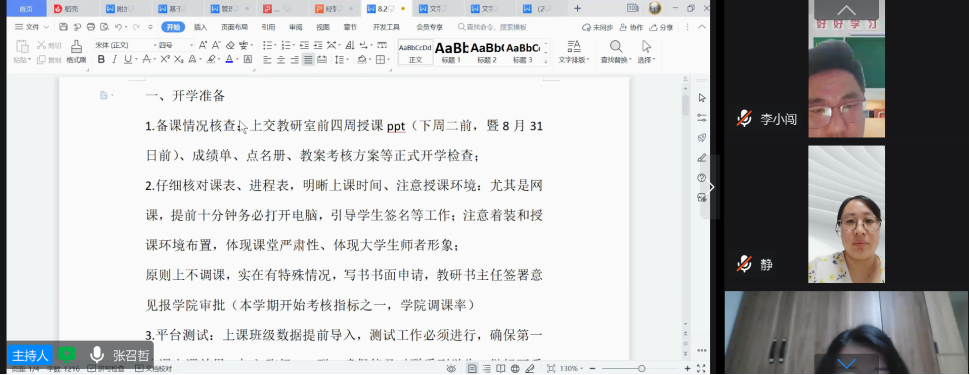The width and height of the screenshot is (970, 375).
Task: Open the 页面布局 ribbon tab
Action: (234, 27)
